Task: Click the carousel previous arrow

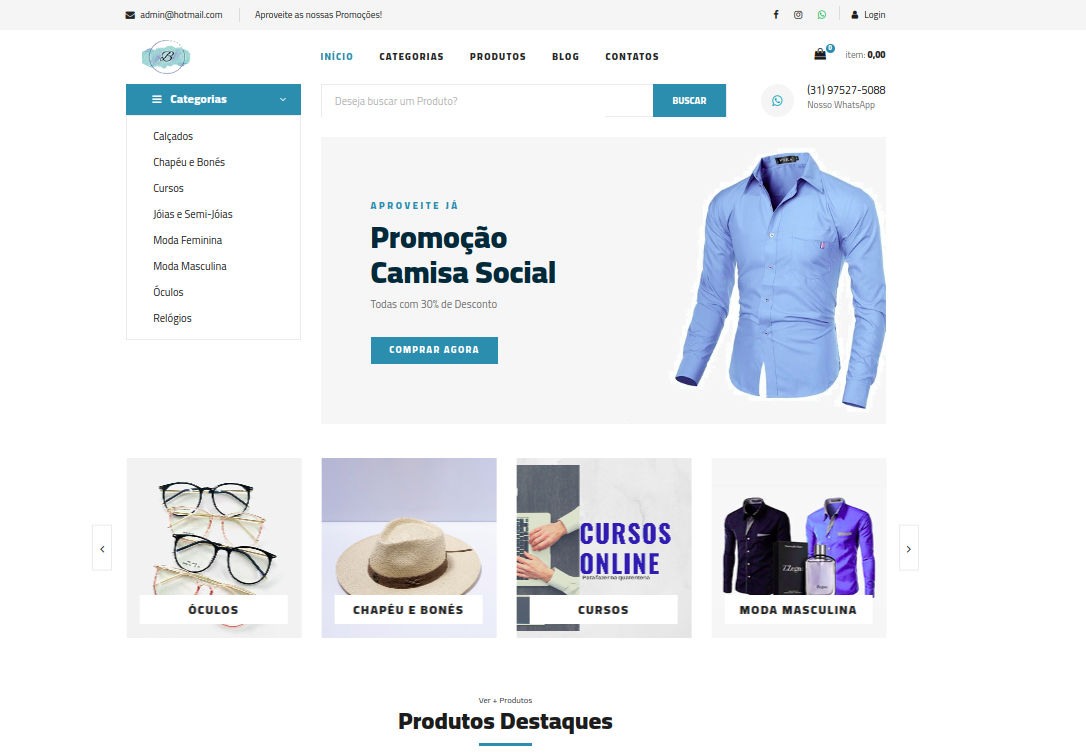Action: 102,548
